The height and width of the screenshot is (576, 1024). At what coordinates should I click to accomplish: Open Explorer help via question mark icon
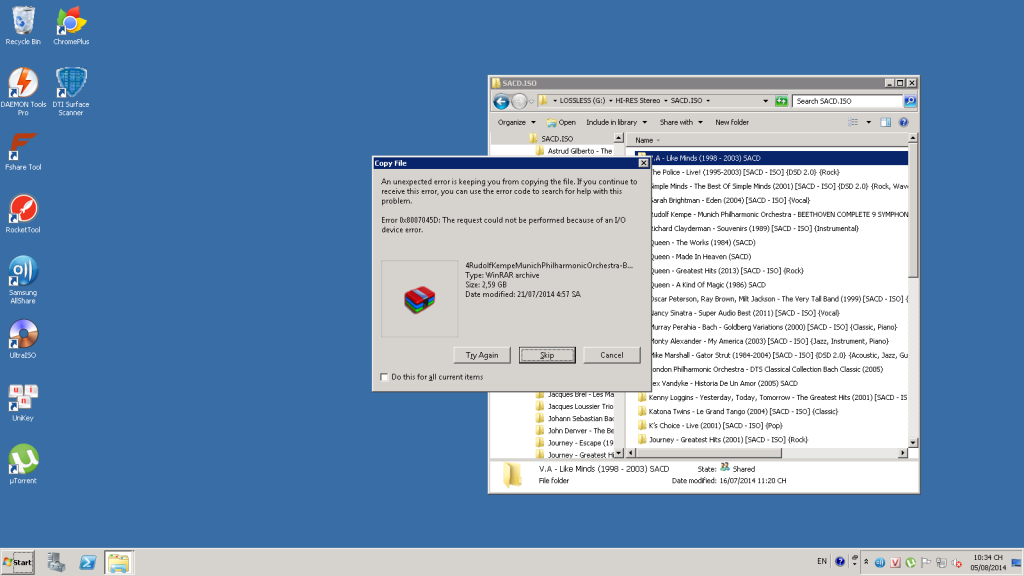903,122
